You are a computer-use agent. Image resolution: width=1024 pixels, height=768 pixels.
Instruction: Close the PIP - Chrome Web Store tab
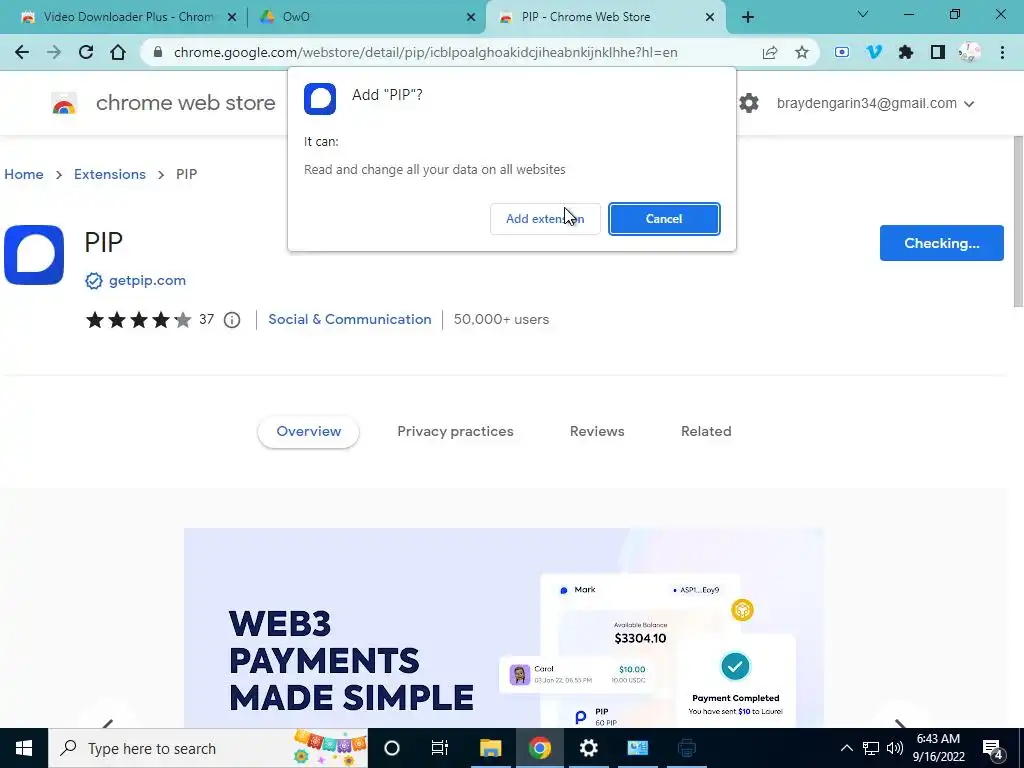coord(710,17)
